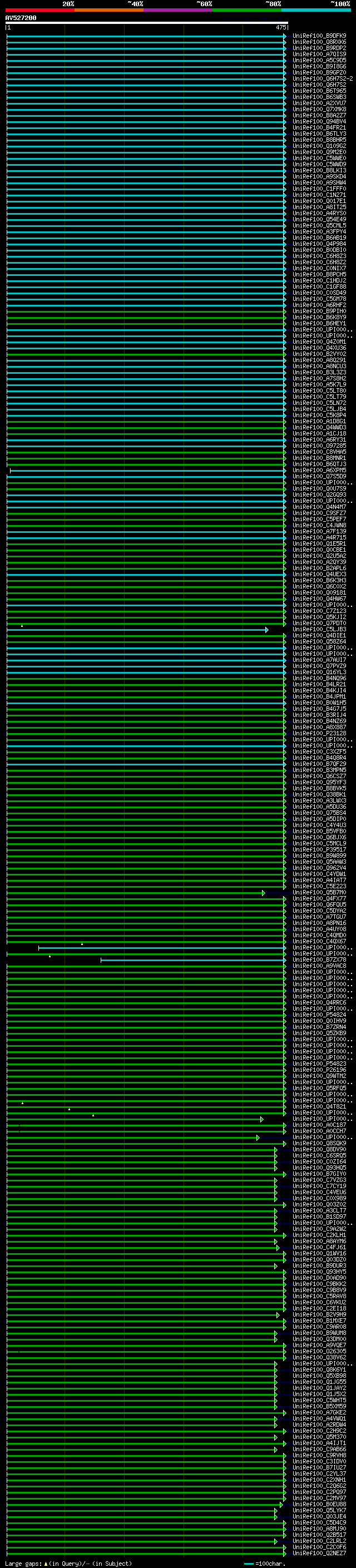Click the 475 query end position

(x=281, y=27)
